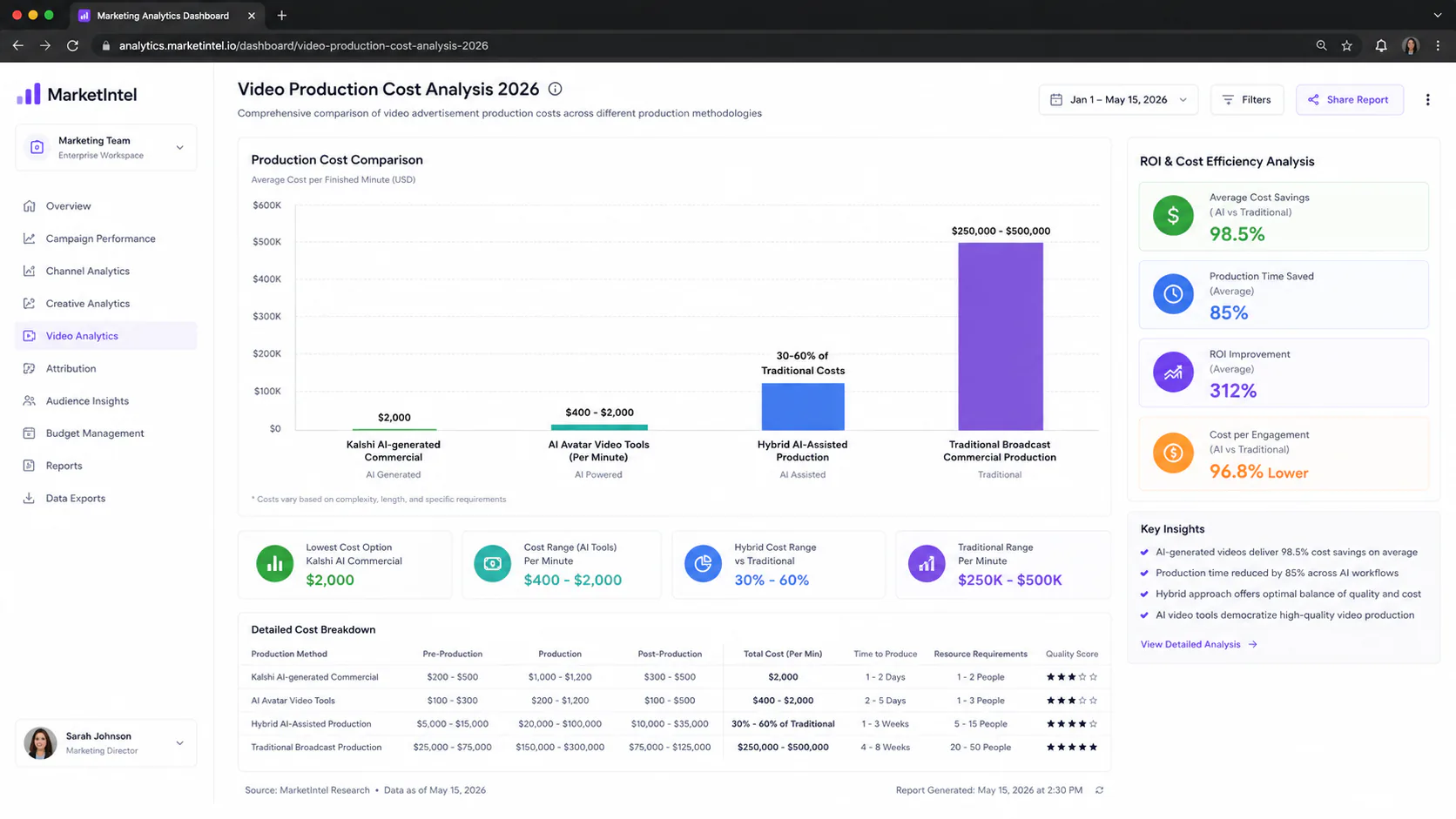Click the Quality Score column header

[1071, 655]
